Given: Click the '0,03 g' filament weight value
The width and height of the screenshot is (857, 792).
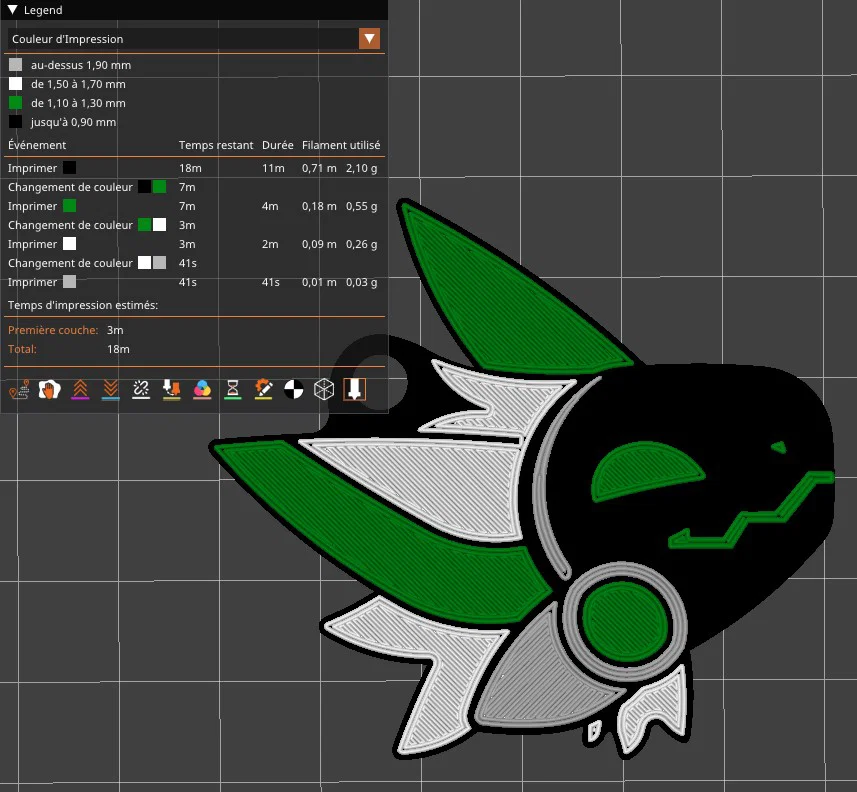Looking at the screenshot, I should click(x=361, y=282).
